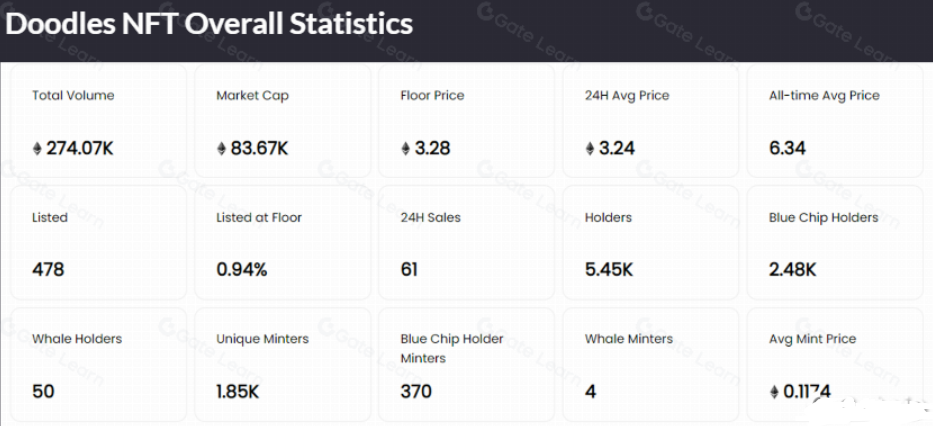Click the Floor Price label
Screen dimensions: 933x426
(x=432, y=95)
